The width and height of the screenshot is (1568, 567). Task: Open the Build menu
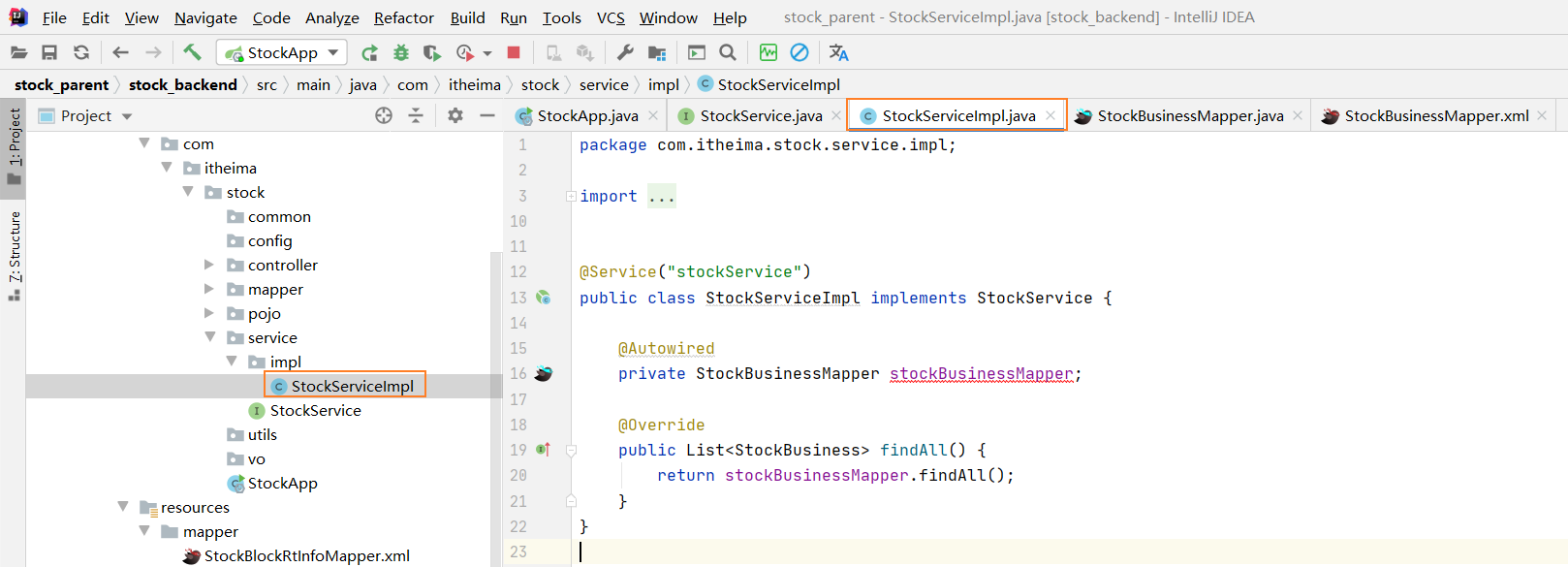click(x=467, y=17)
